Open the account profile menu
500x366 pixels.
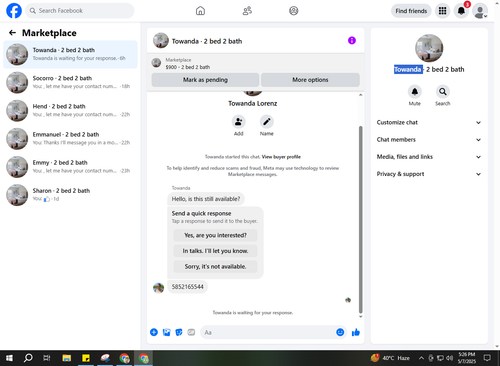[480, 11]
